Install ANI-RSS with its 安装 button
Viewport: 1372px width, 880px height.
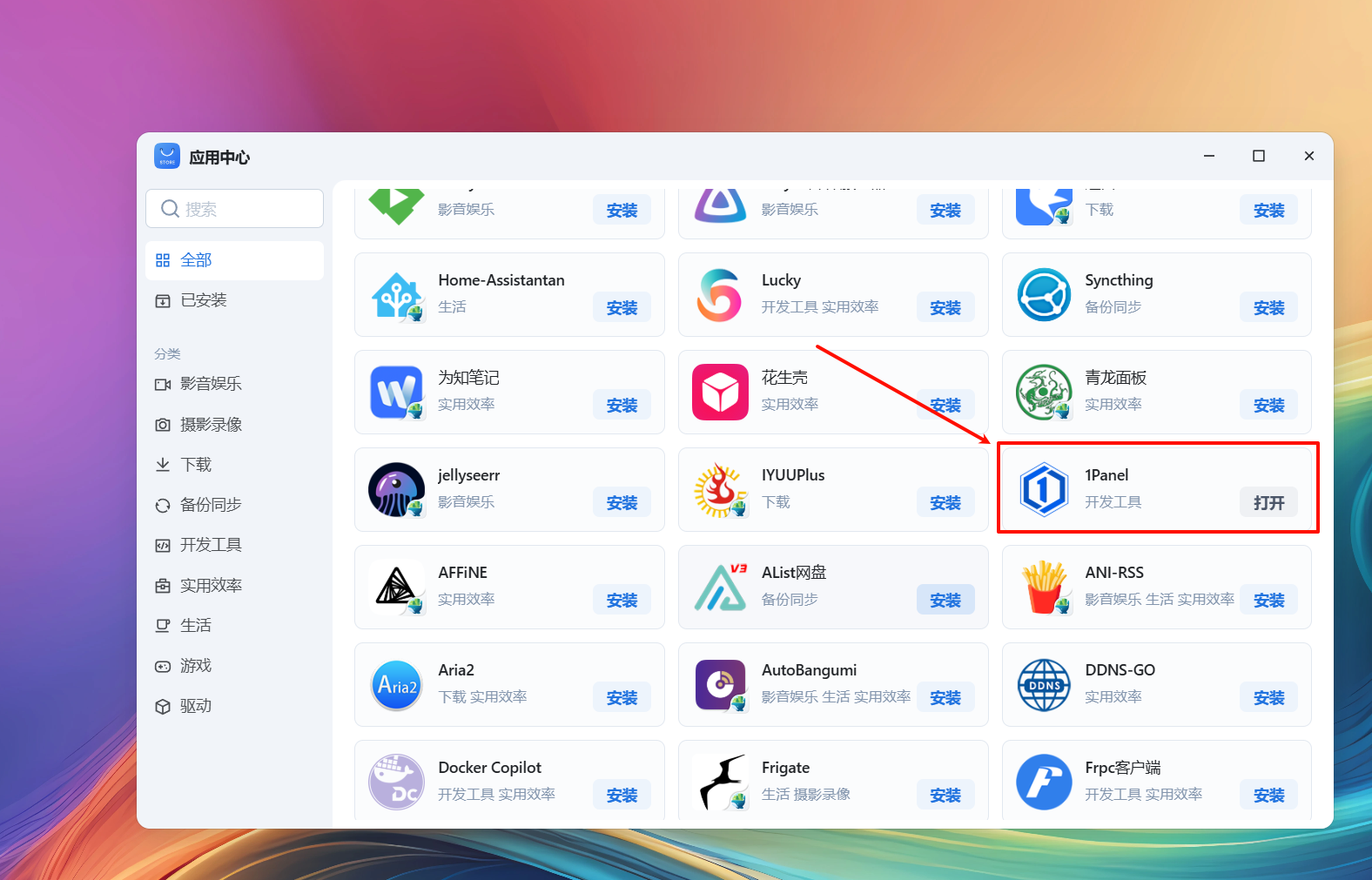pos(1269,601)
